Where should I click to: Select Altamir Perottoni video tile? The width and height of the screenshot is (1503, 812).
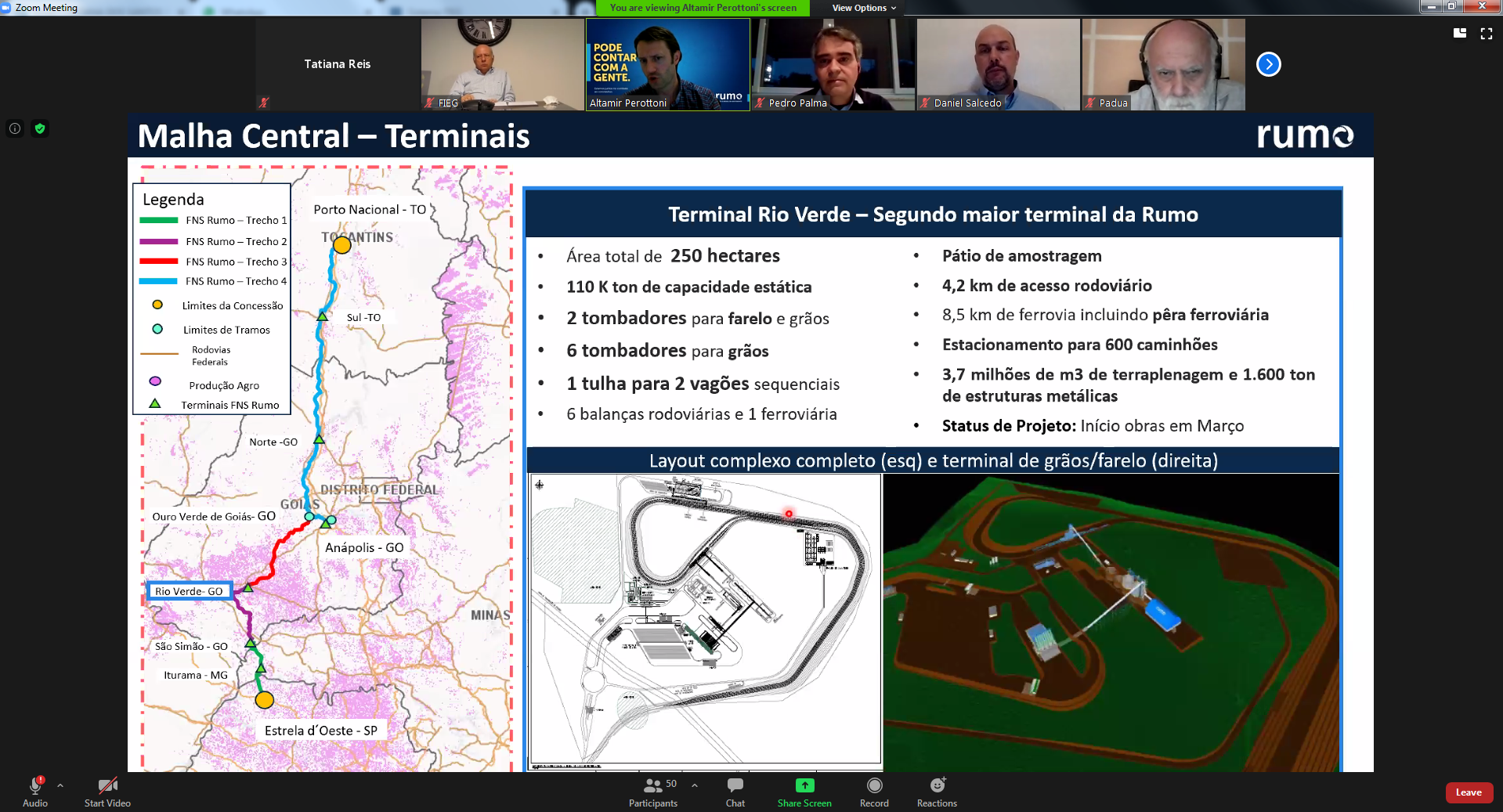[x=668, y=64]
